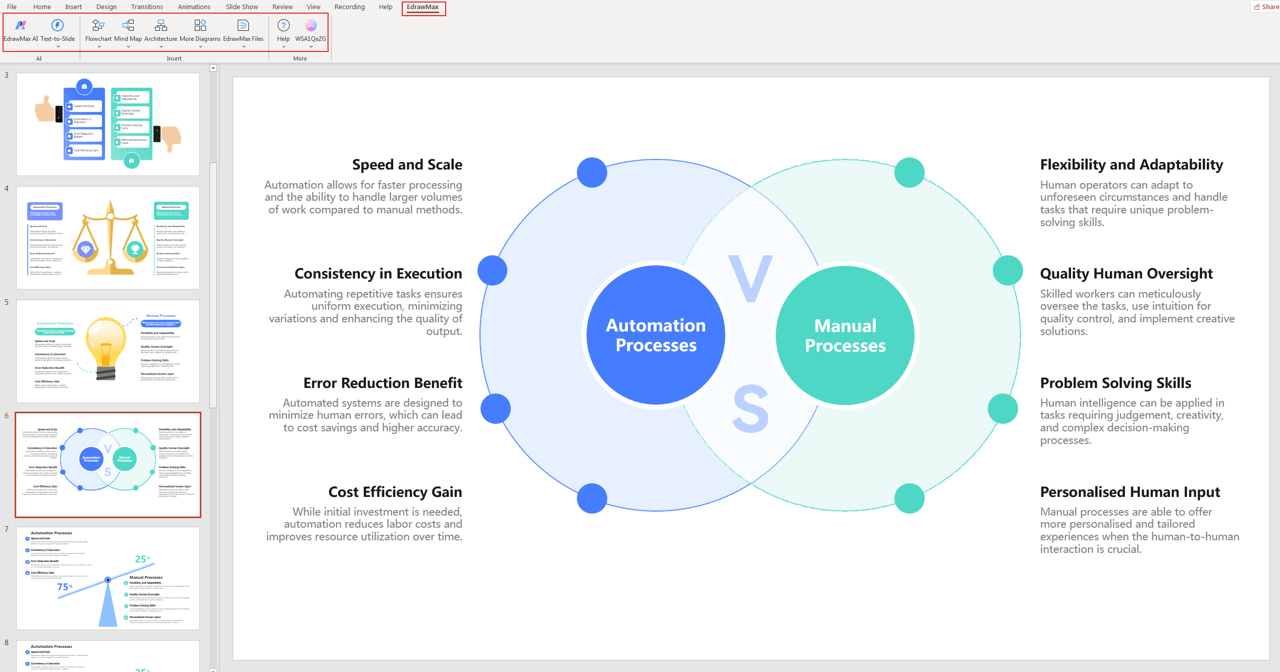This screenshot has width=1280, height=672.
Task: Click the 'Skilled workers can meticulously' paragraph
Action: [x=1137, y=313]
